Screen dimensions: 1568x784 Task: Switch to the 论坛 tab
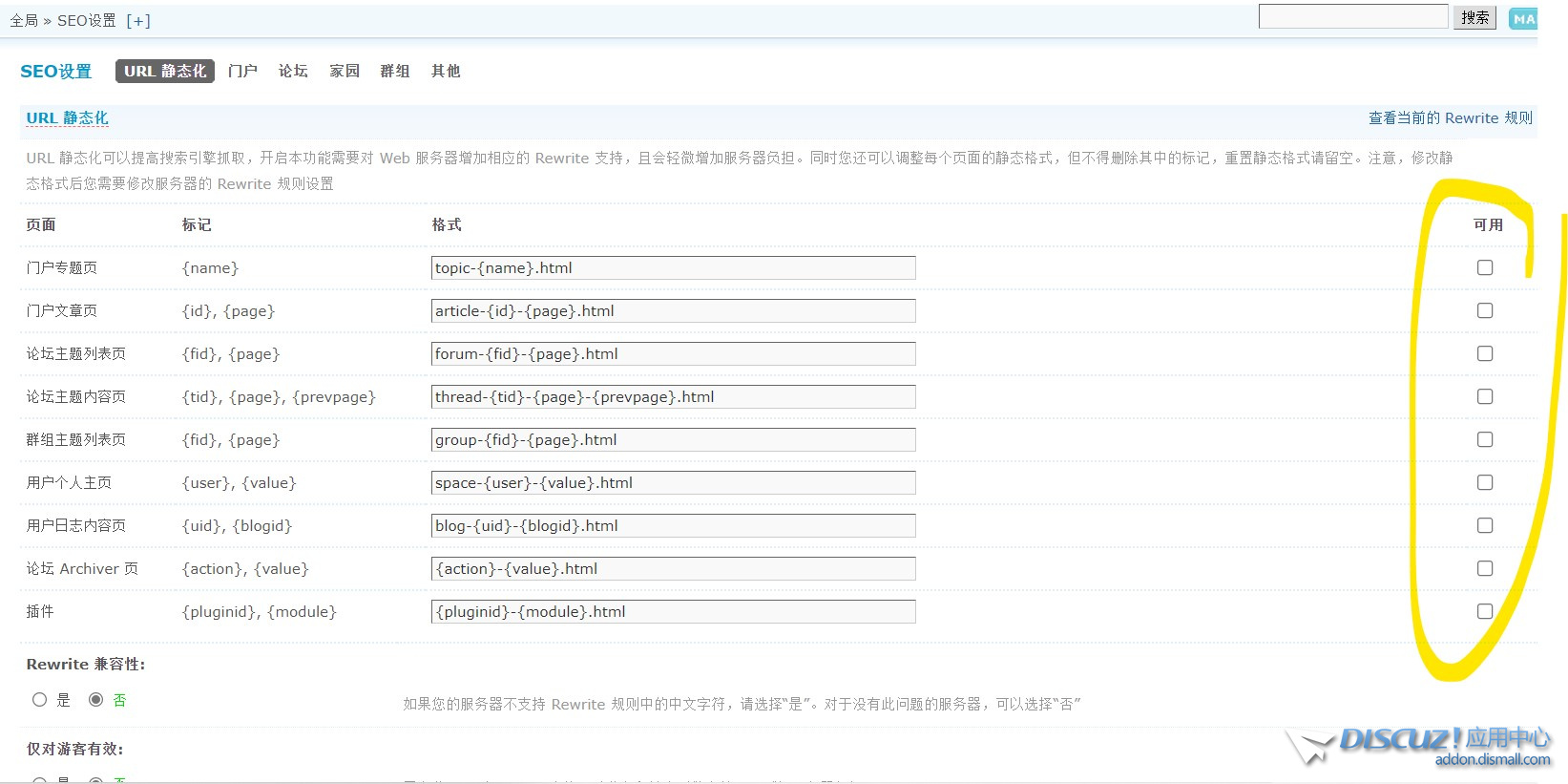pos(293,72)
